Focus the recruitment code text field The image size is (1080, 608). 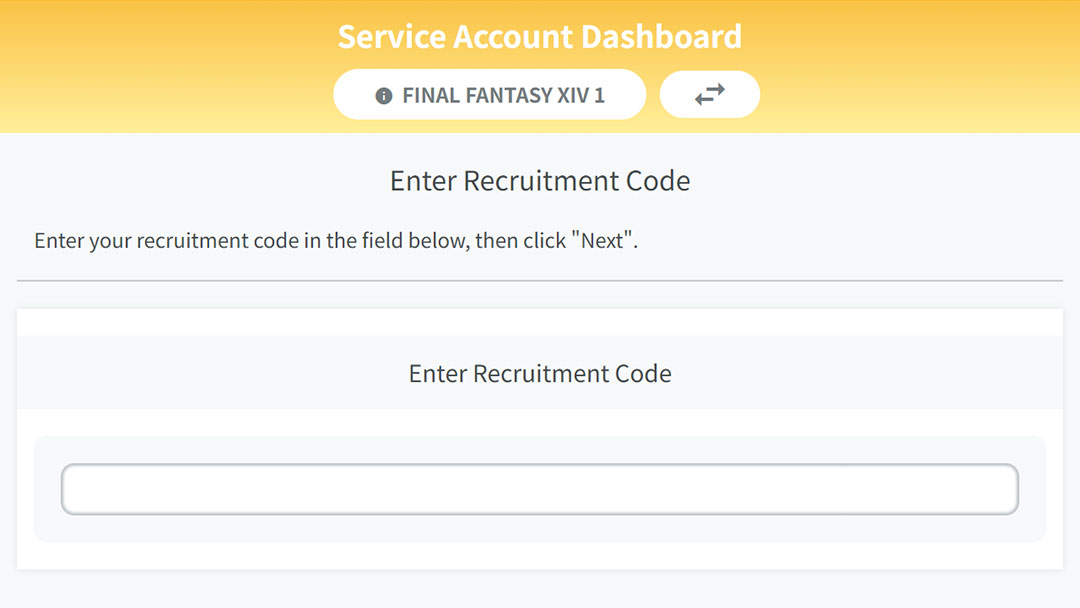540,489
